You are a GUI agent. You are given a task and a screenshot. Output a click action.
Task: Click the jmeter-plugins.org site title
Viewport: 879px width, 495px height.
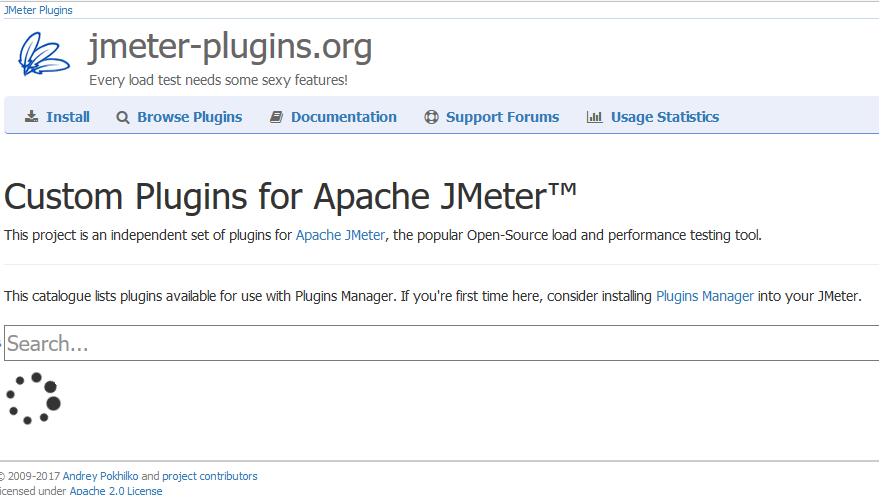(230, 47)
